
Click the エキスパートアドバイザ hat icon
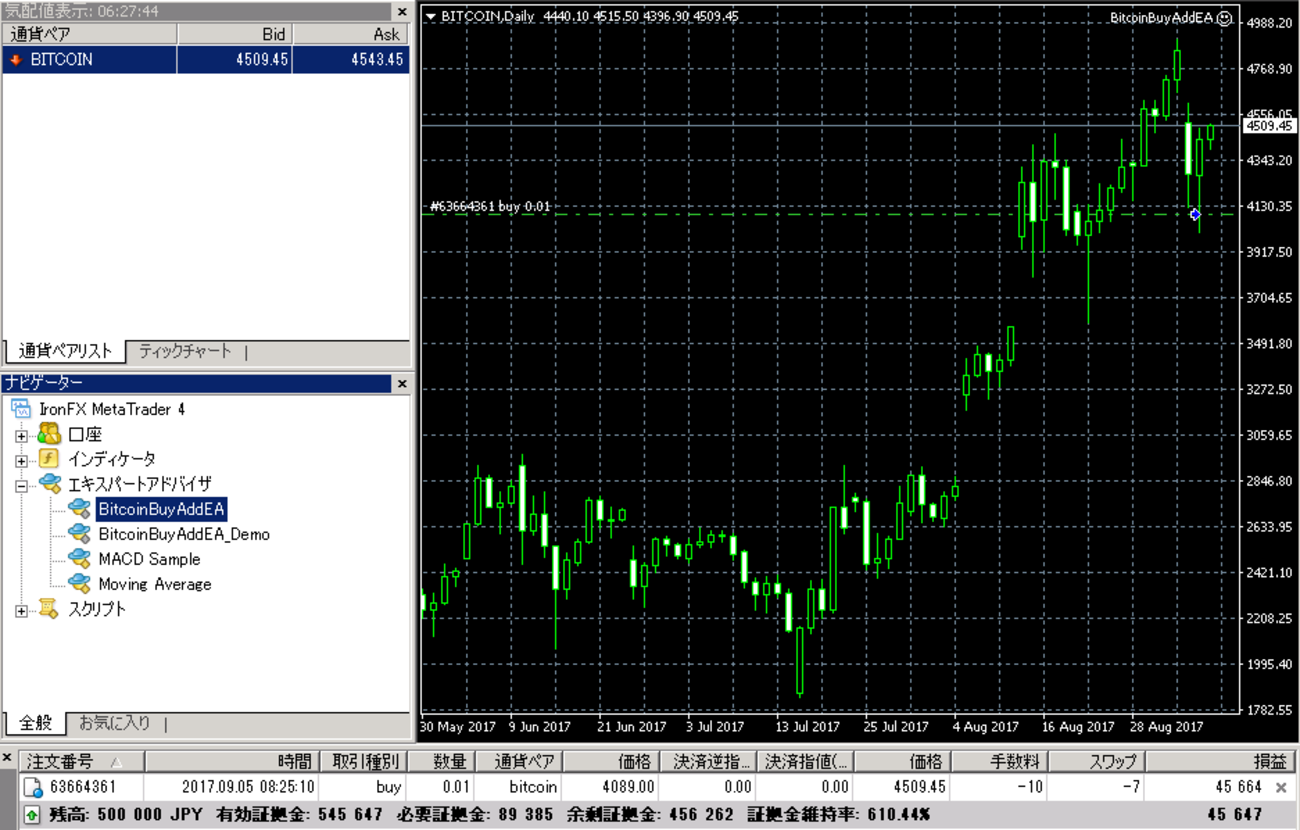pos(49,484)
